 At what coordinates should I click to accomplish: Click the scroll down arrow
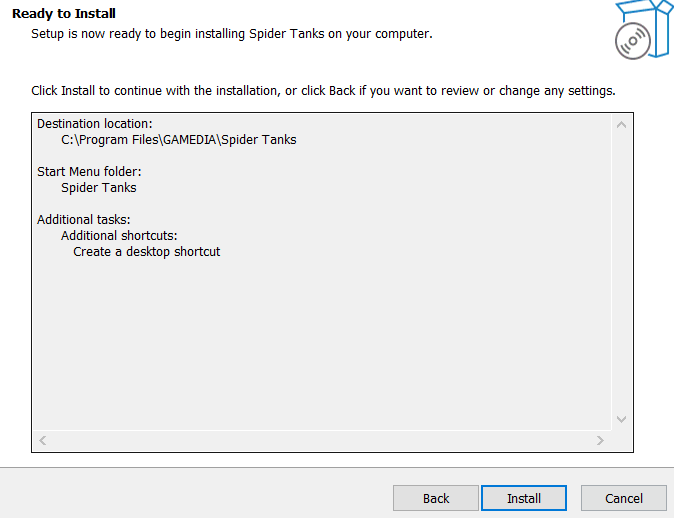click(621, 419)
